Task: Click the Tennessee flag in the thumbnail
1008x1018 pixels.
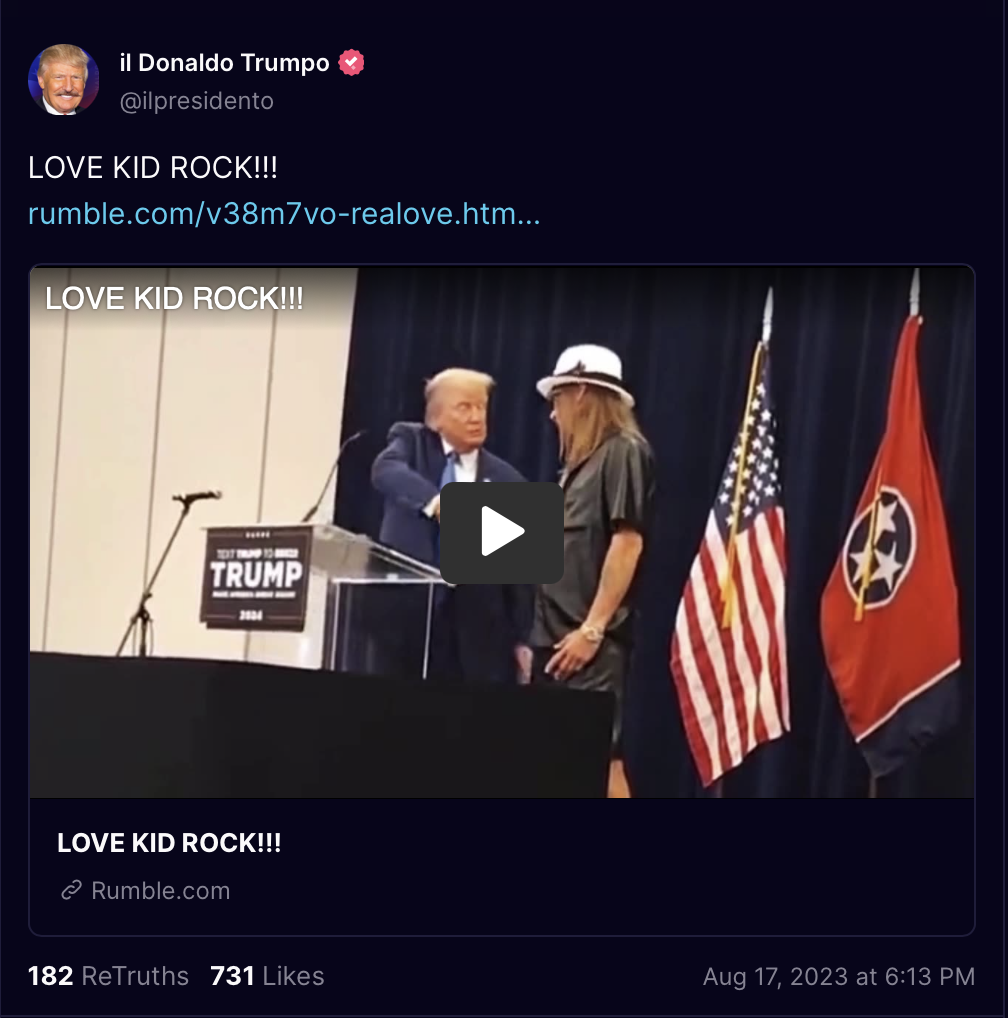Action: tap(892, 539)
